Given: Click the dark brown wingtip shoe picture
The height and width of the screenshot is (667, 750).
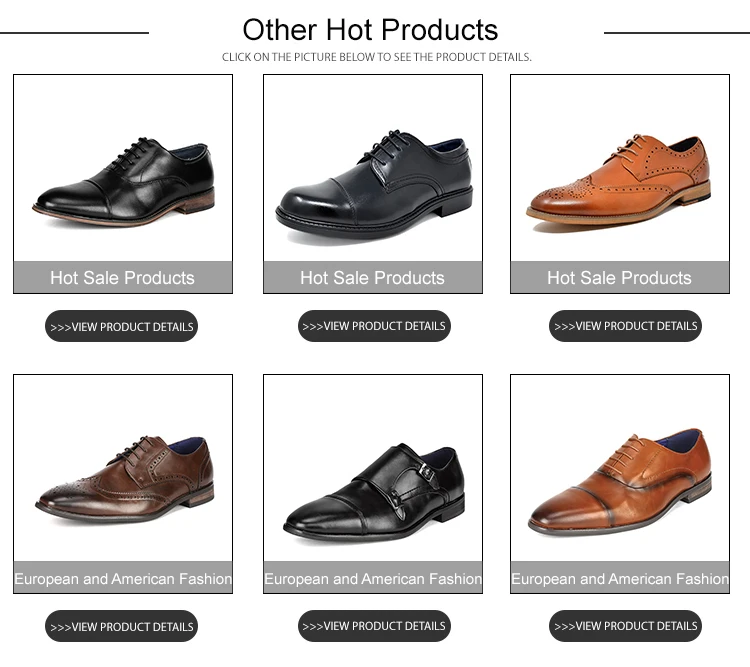Looking at the screenshot, I should coord(123,478).
